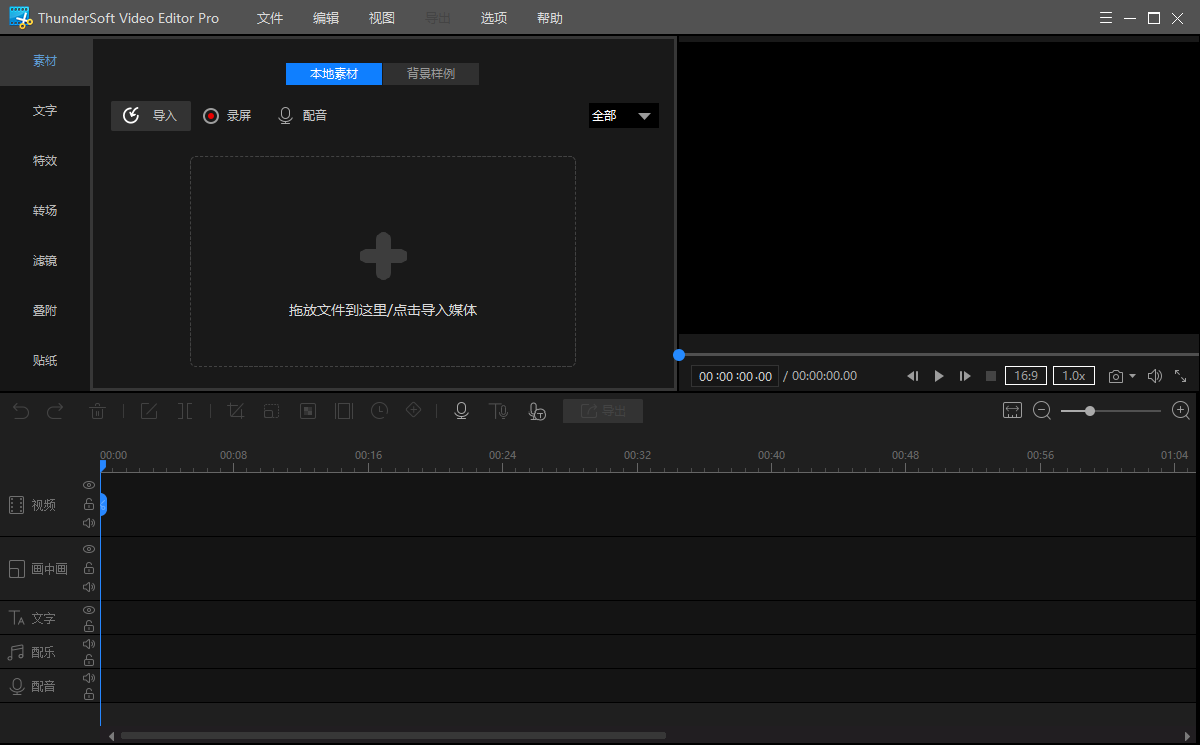Toggle visibility eye of 视频 track

89,485
